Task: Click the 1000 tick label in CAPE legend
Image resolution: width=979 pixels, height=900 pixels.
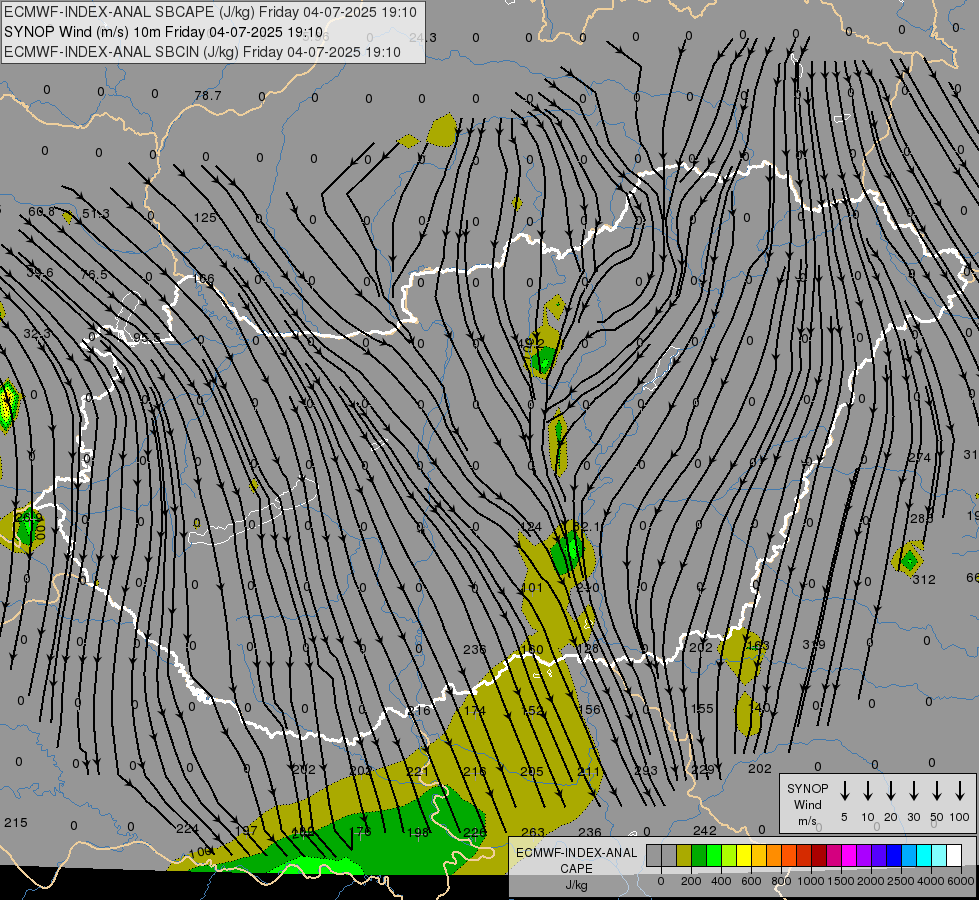Action: point(810,881)
